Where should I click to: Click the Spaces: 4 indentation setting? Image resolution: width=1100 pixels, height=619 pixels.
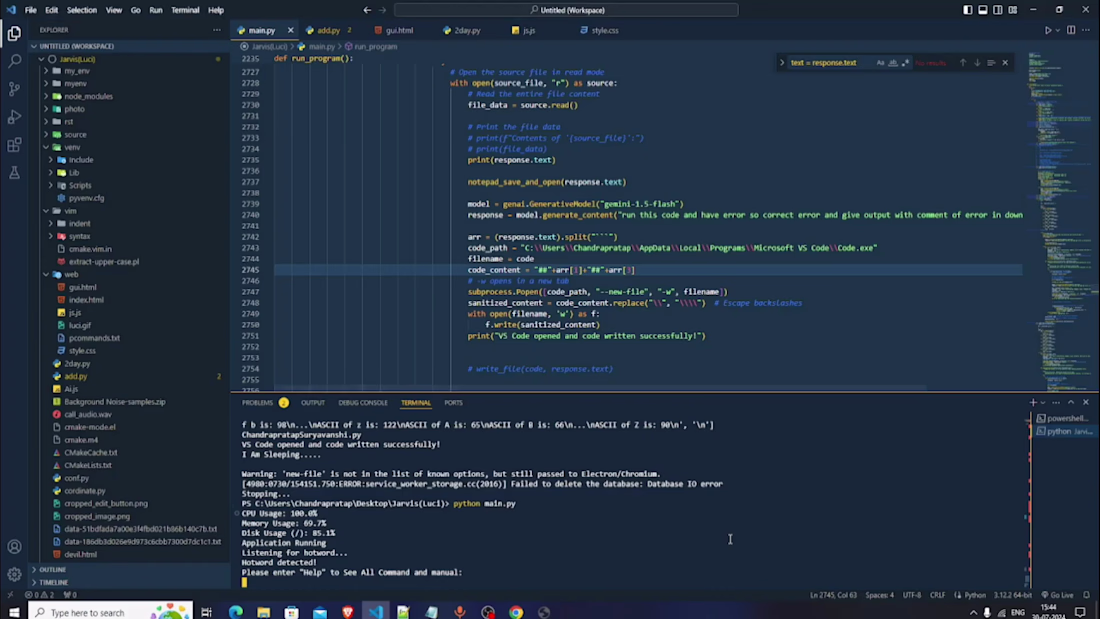(879, 595)
